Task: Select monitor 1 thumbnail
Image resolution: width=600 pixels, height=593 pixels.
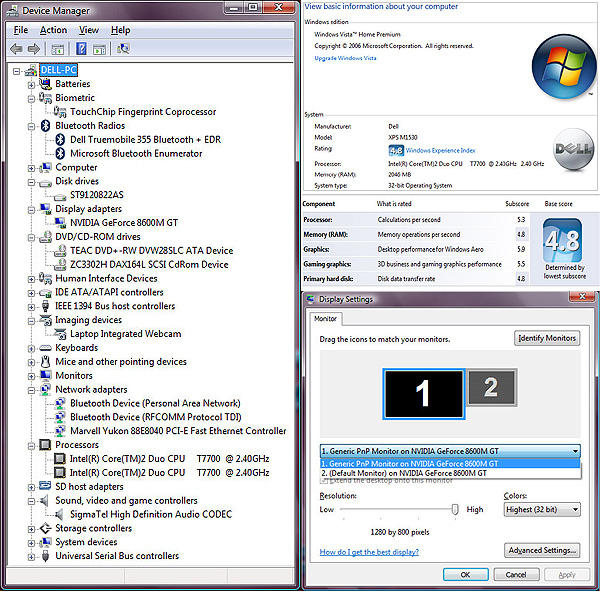Action: (x=424, y=394)
